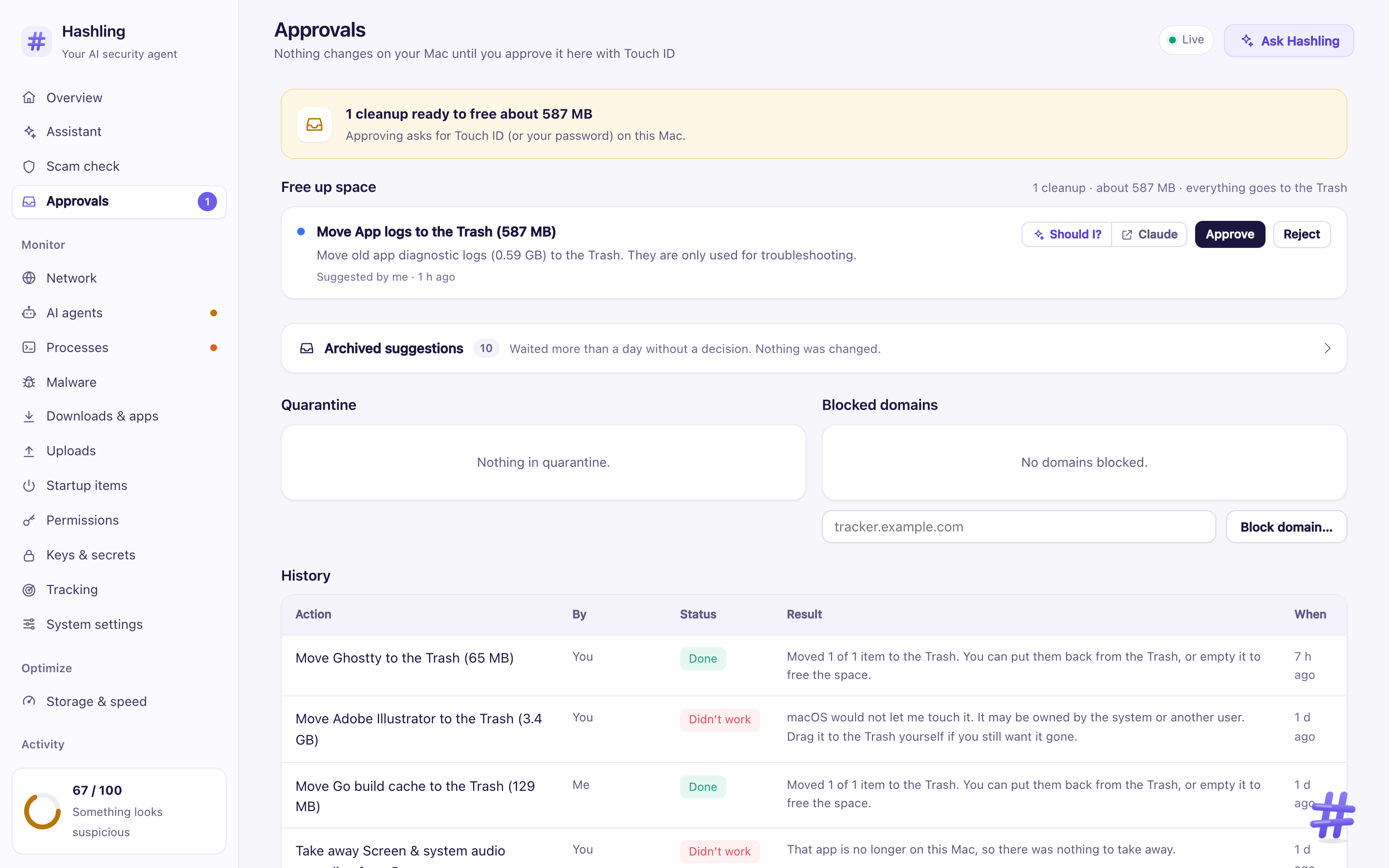
Task: Click the Approvals count badge
Action: pos(207,202)
